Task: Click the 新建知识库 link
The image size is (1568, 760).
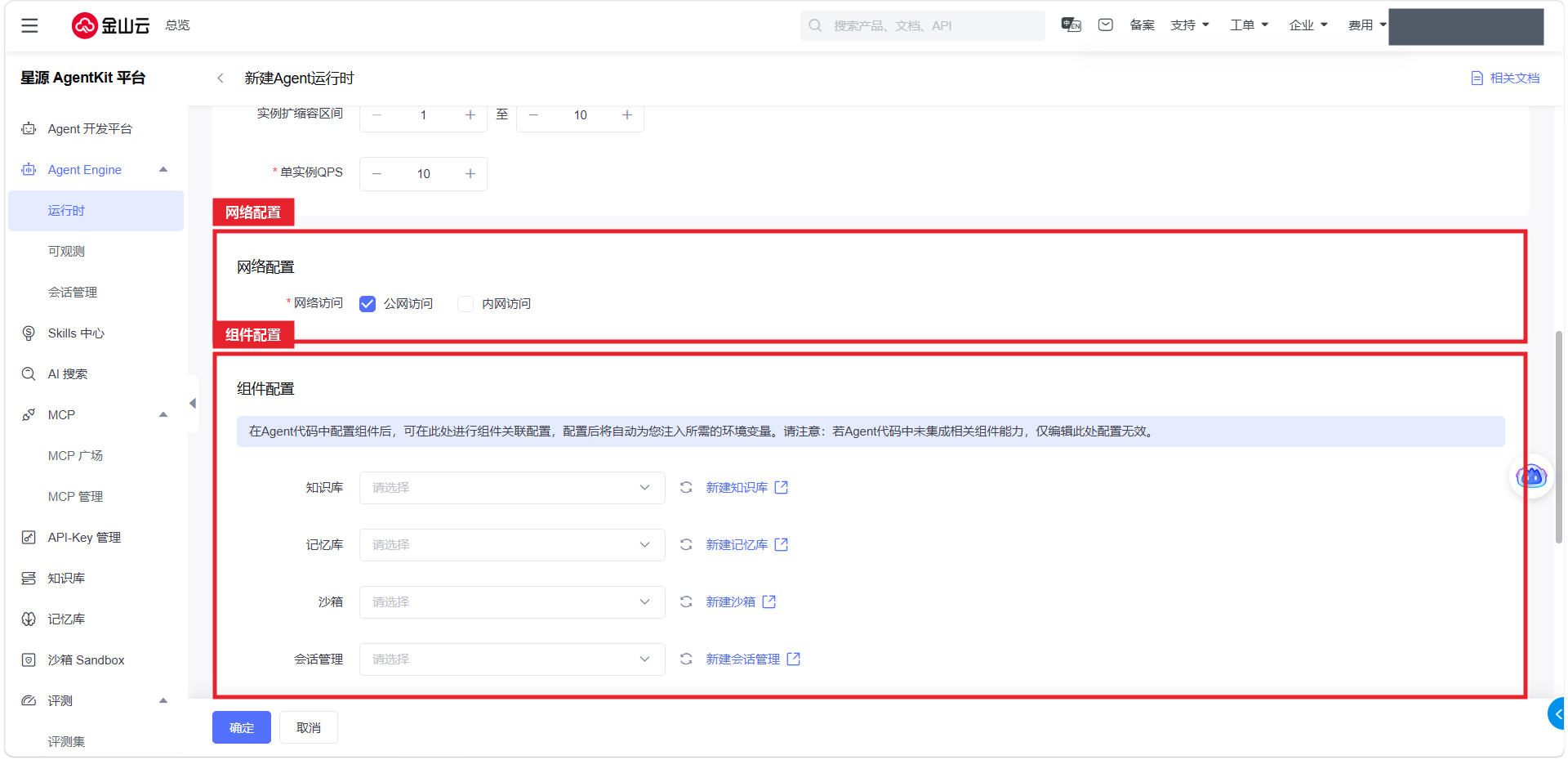Action: 746,488
